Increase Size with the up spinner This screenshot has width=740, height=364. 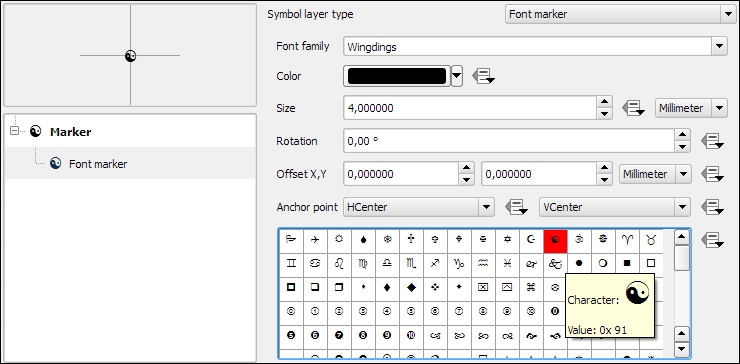604,103
